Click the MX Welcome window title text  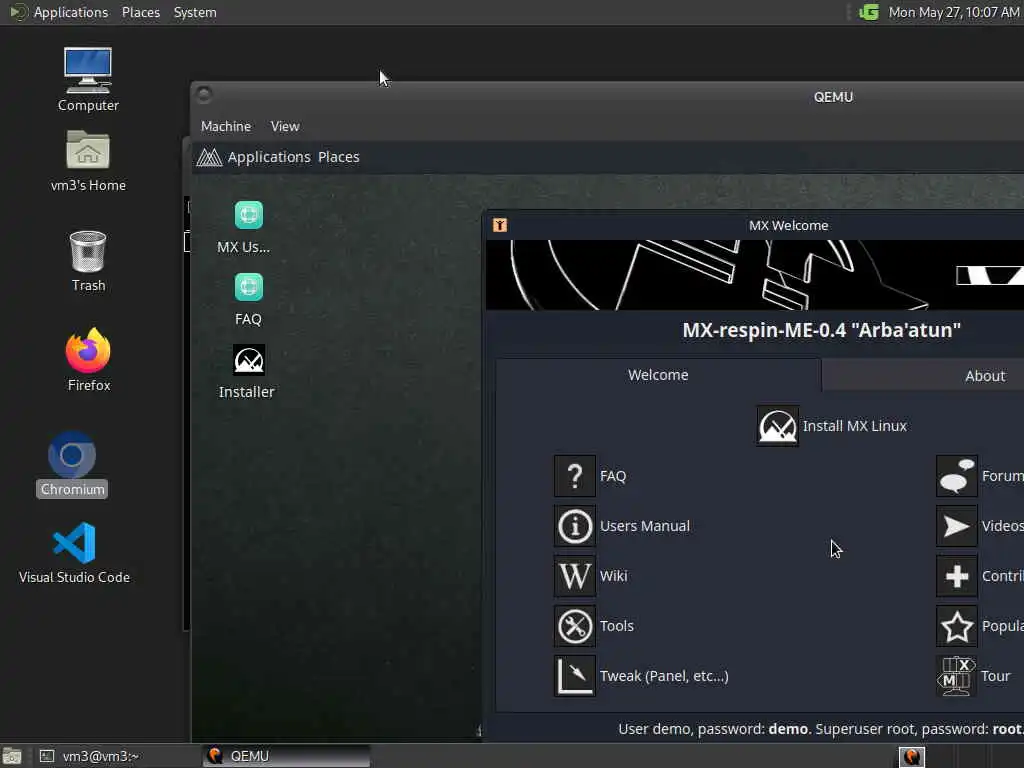click(x=788, y=225)
